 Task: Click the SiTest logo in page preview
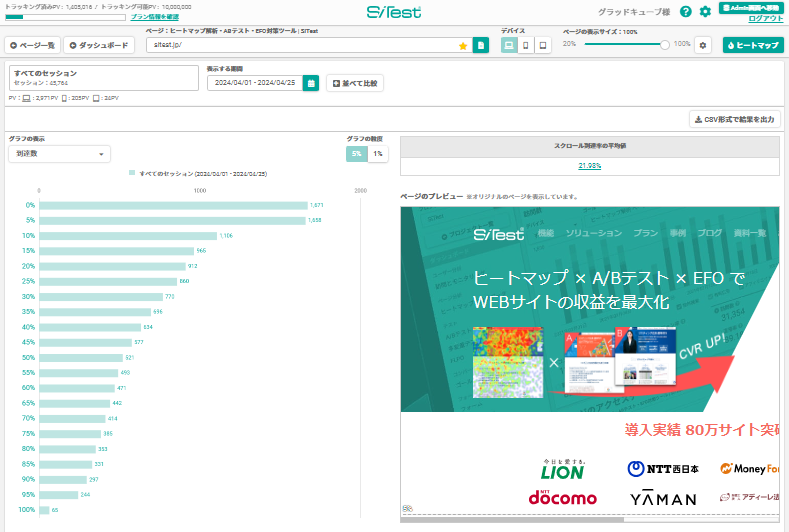[x=499, y=234]
